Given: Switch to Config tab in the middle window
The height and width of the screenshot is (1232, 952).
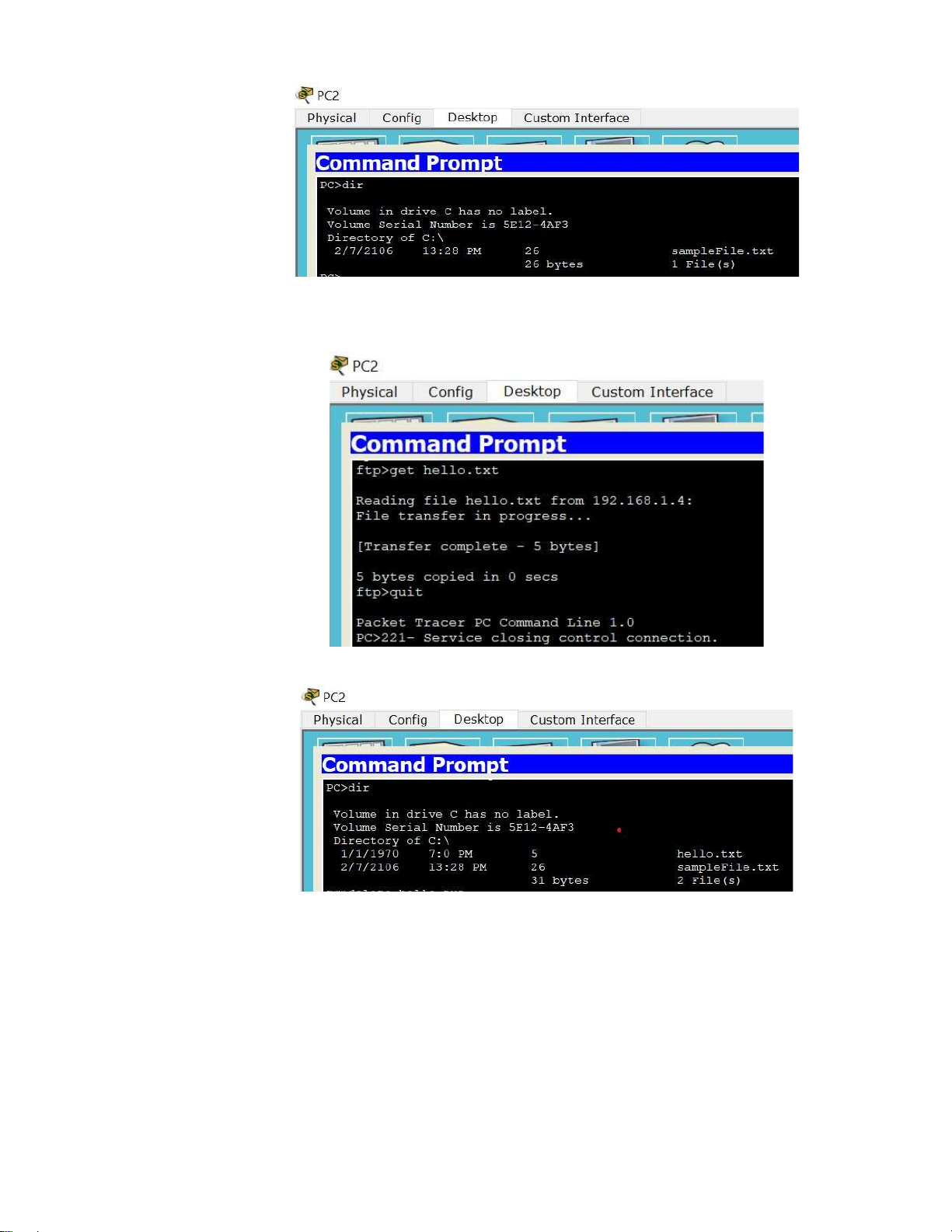Looking at the screenshot, I should (450, 393).
